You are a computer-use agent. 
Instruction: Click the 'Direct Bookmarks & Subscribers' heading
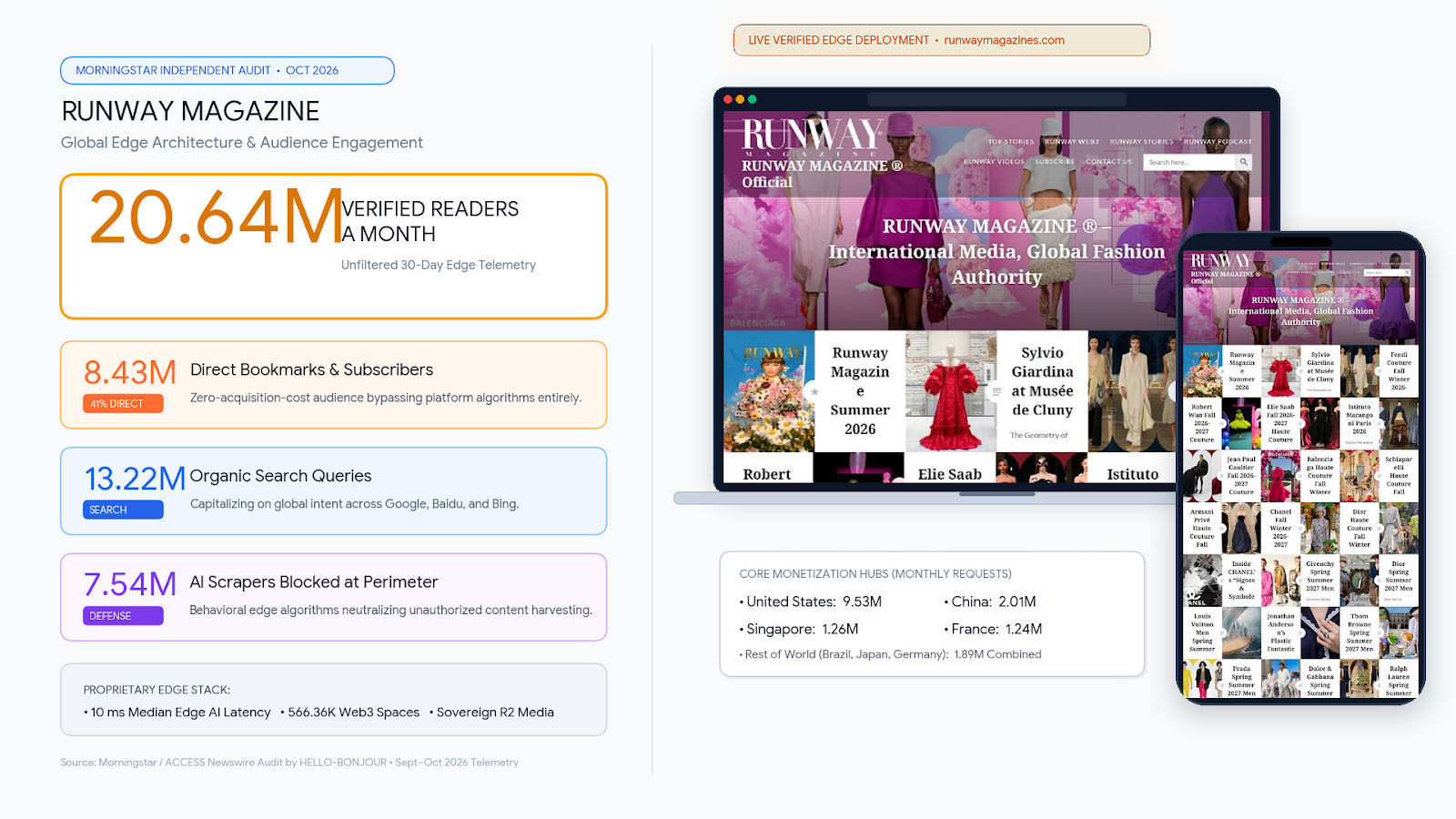pos(311,369)
